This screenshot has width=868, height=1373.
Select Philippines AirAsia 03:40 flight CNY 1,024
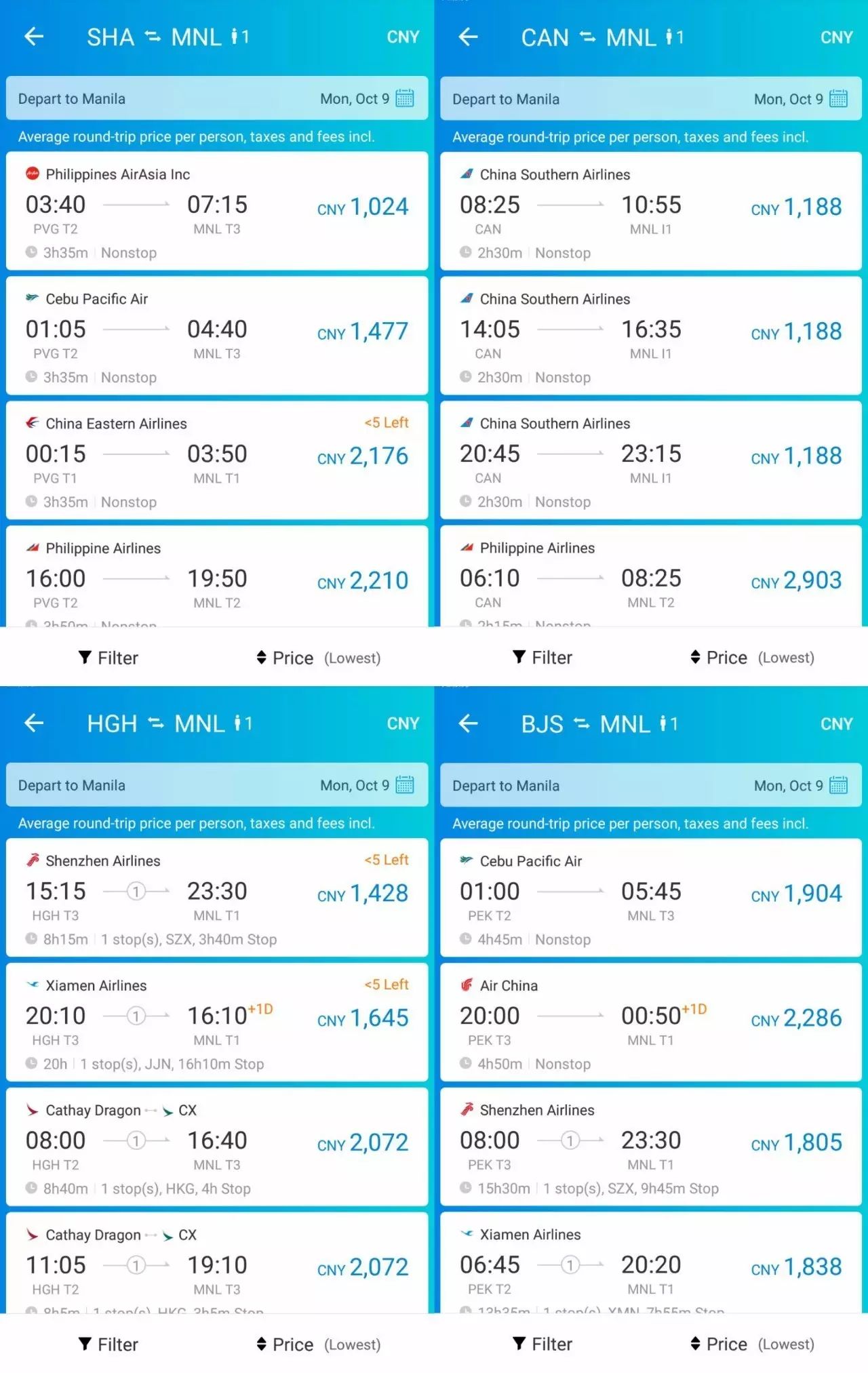pyautogui.click(x=217, y=211)
